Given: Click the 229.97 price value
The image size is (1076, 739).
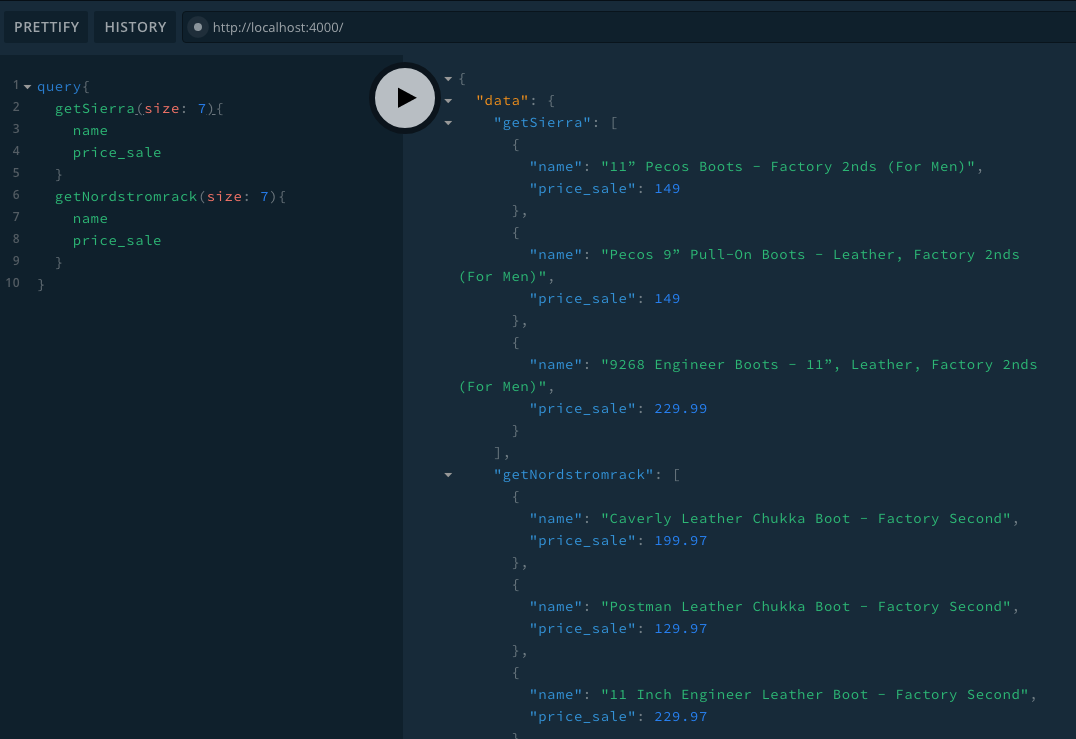Looking at the screenshot, I should coord(681,716).
